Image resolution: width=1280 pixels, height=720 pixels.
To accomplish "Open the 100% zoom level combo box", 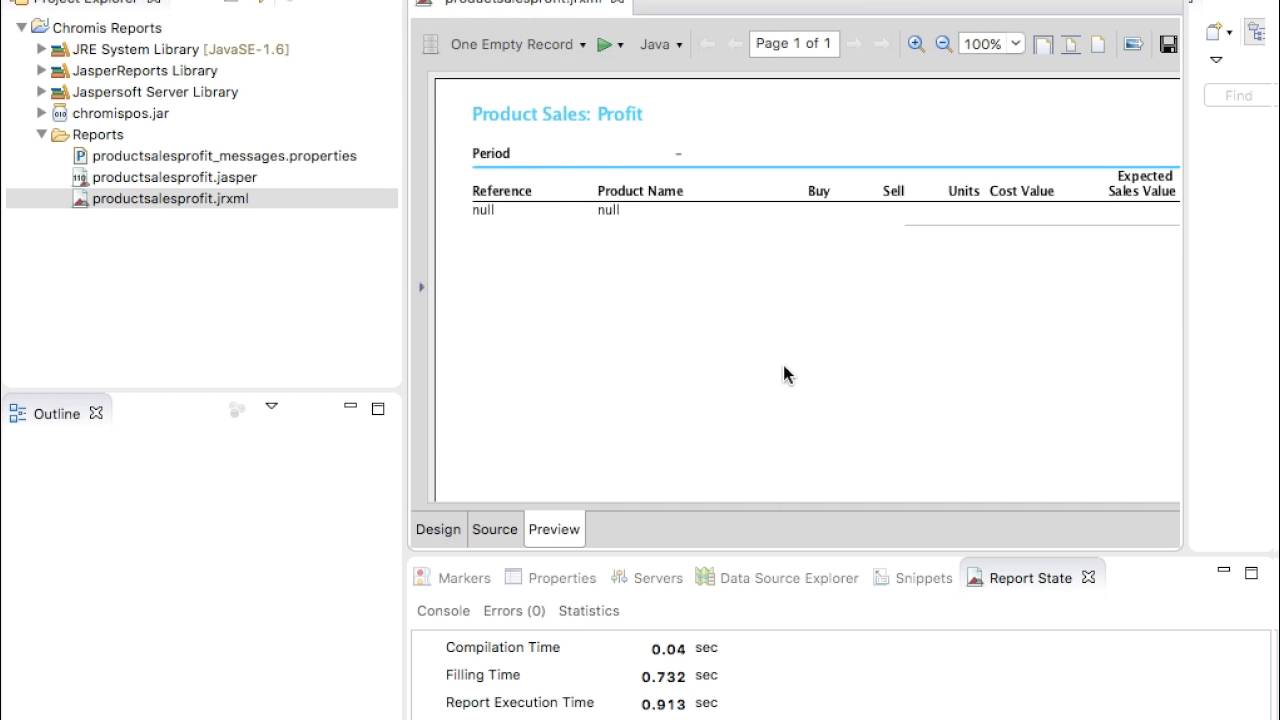I will 991,44.
